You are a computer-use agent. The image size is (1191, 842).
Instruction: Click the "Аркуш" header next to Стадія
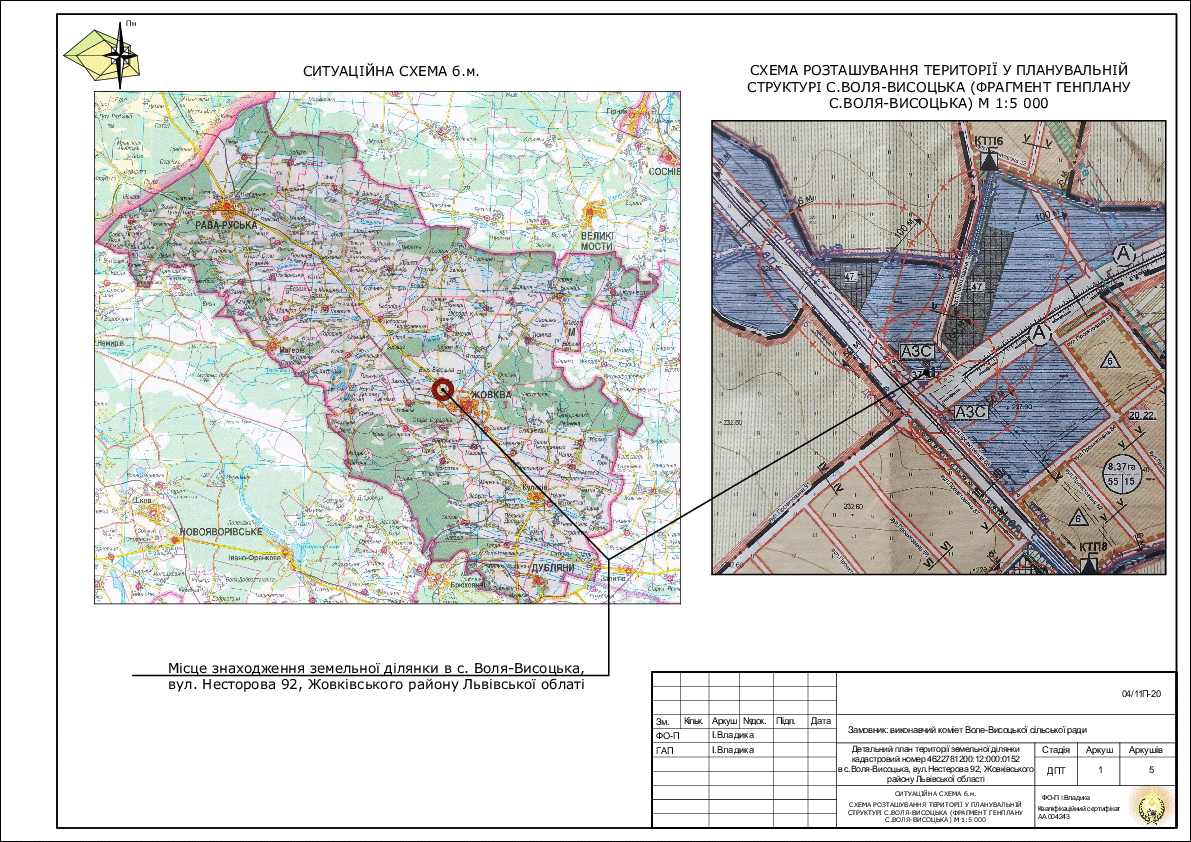tap(1100, 750)
